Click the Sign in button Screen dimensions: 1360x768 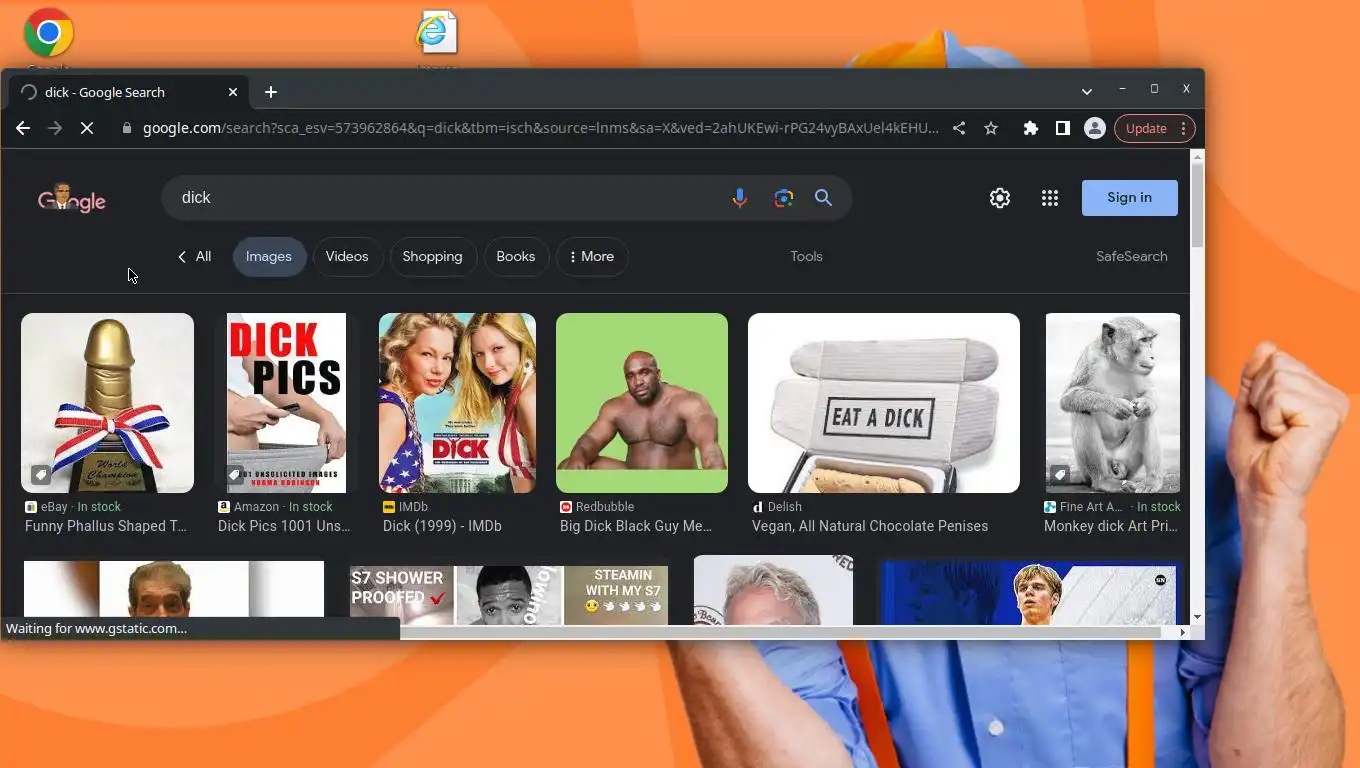tap(1130, 198)
